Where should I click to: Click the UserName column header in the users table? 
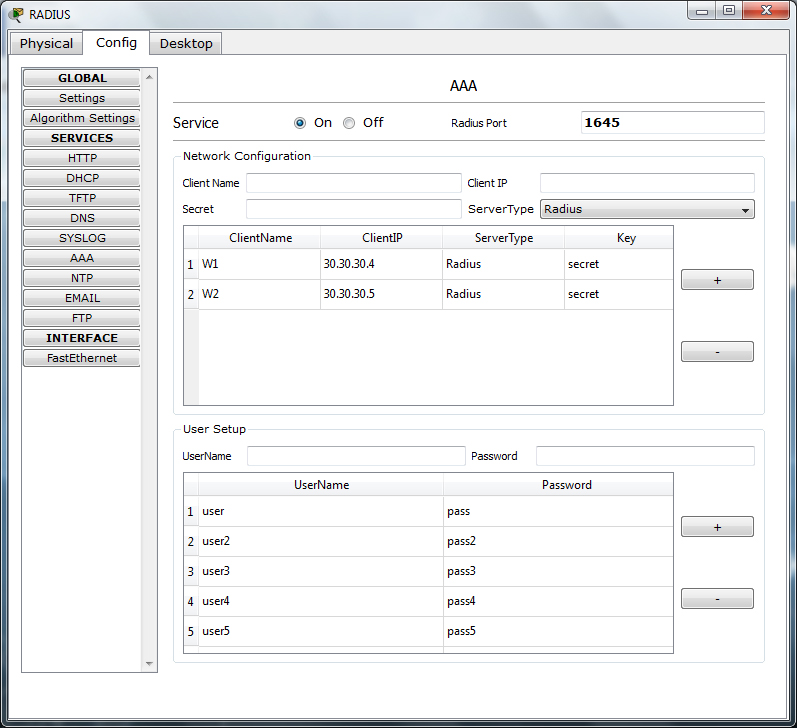321,485
